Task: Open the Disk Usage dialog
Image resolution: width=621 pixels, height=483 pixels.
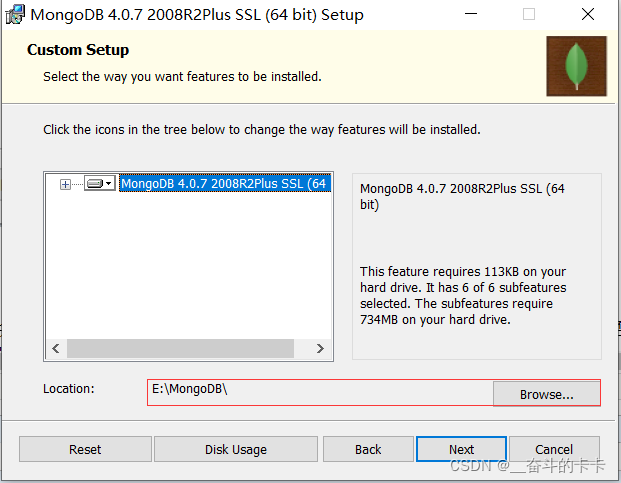Action: point(236,449)
